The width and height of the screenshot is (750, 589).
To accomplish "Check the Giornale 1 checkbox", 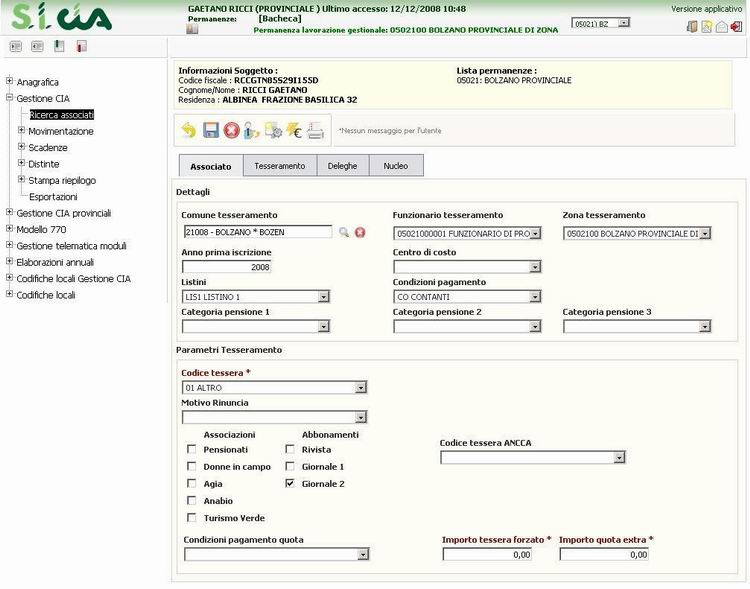I will [290, 466].
